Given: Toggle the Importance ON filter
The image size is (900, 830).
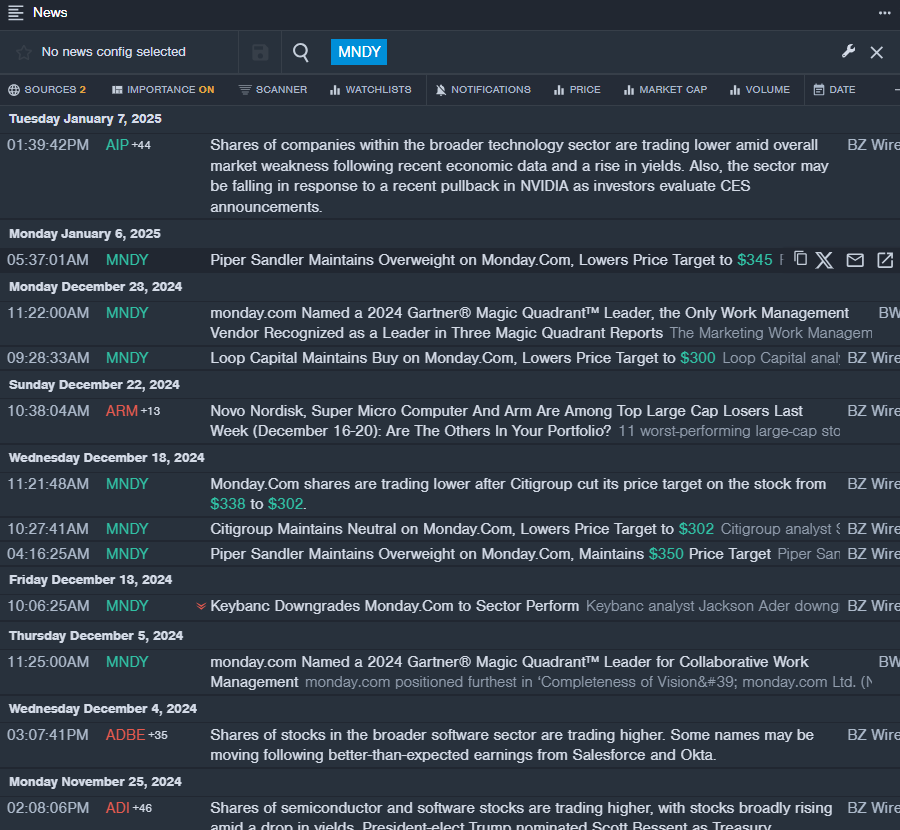Looking at the screenshot, I should (163, 90).
